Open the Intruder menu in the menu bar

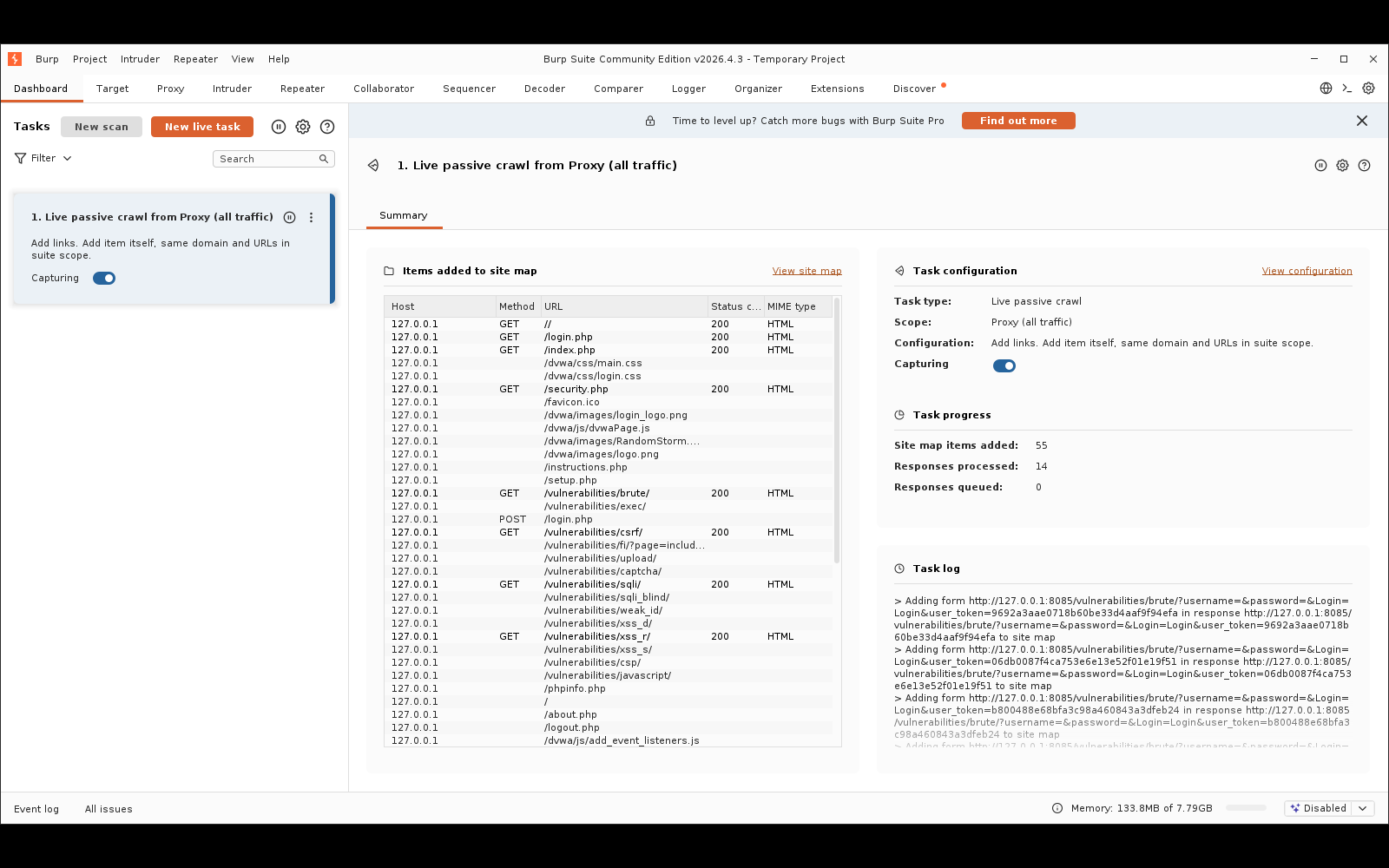click(x=140, y=59)
